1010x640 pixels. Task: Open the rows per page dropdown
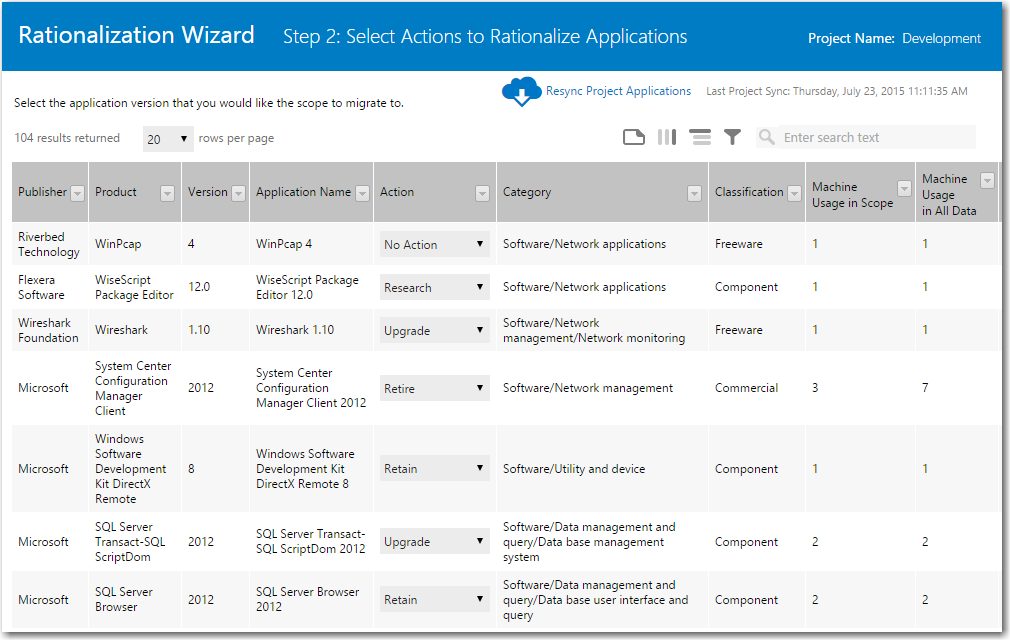[x=168, y=139]
